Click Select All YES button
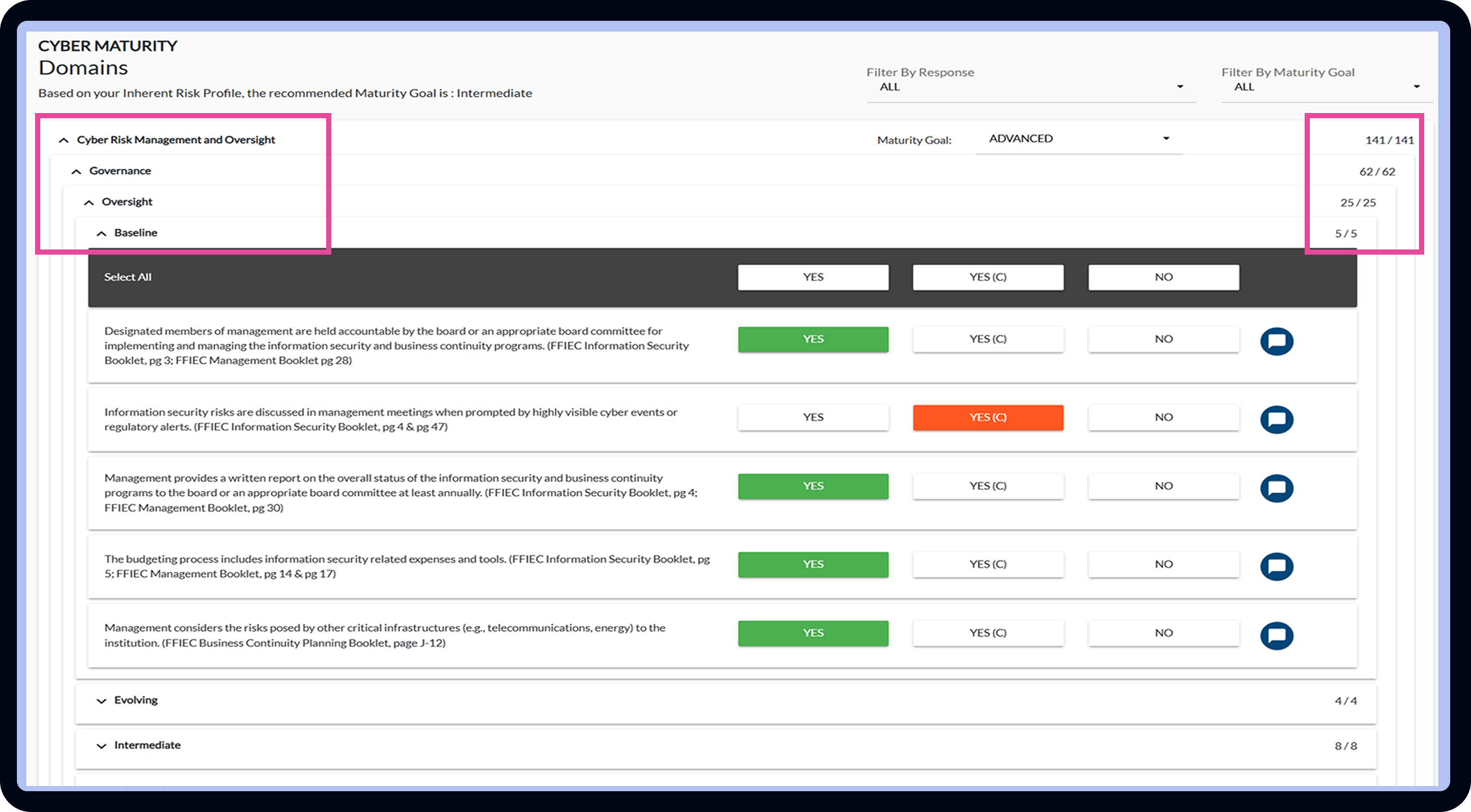Image resolution: width=1471 pixels, height=812 pixels. point(813,277)
